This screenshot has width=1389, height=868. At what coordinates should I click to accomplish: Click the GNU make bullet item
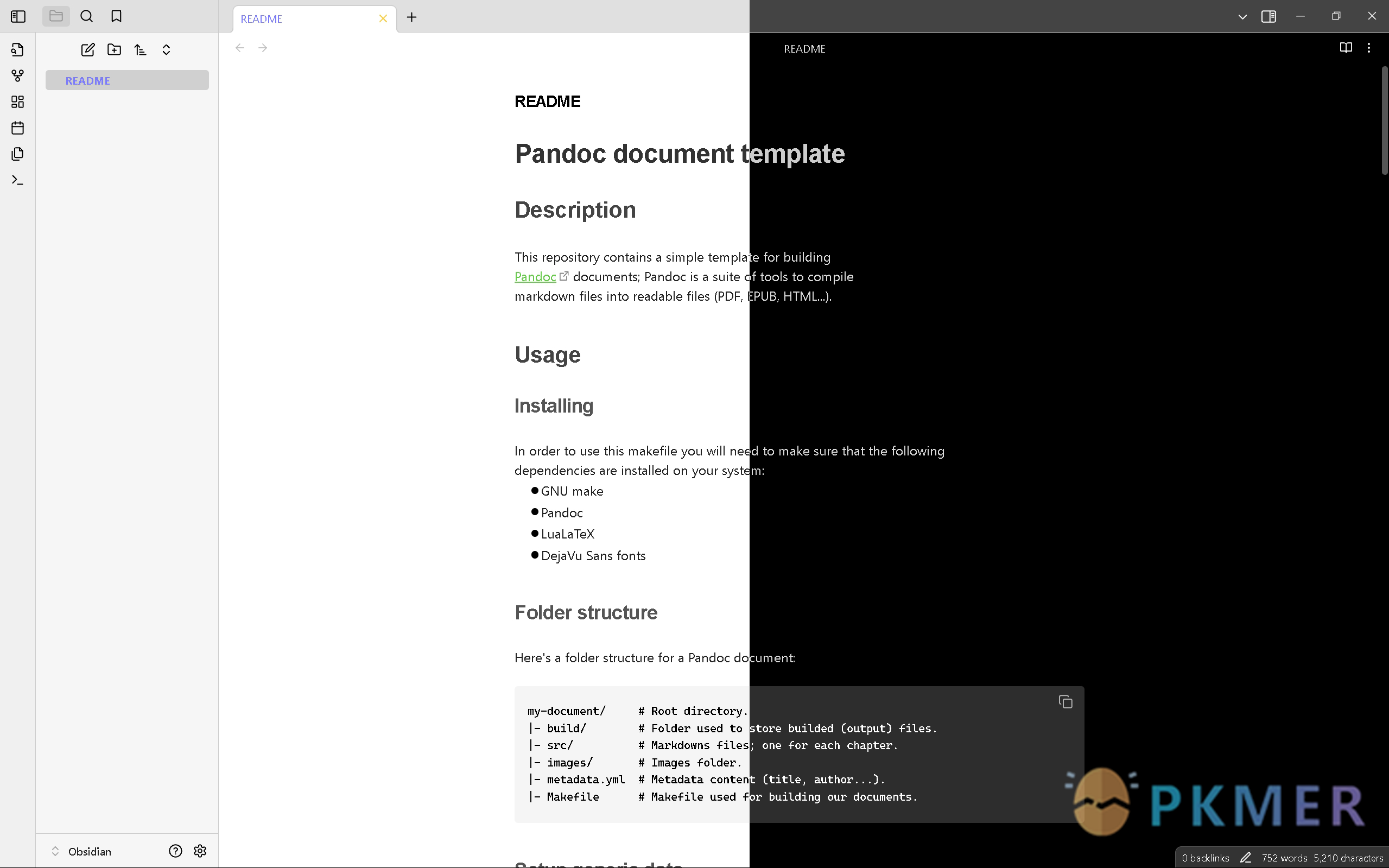tap(572, 491)
